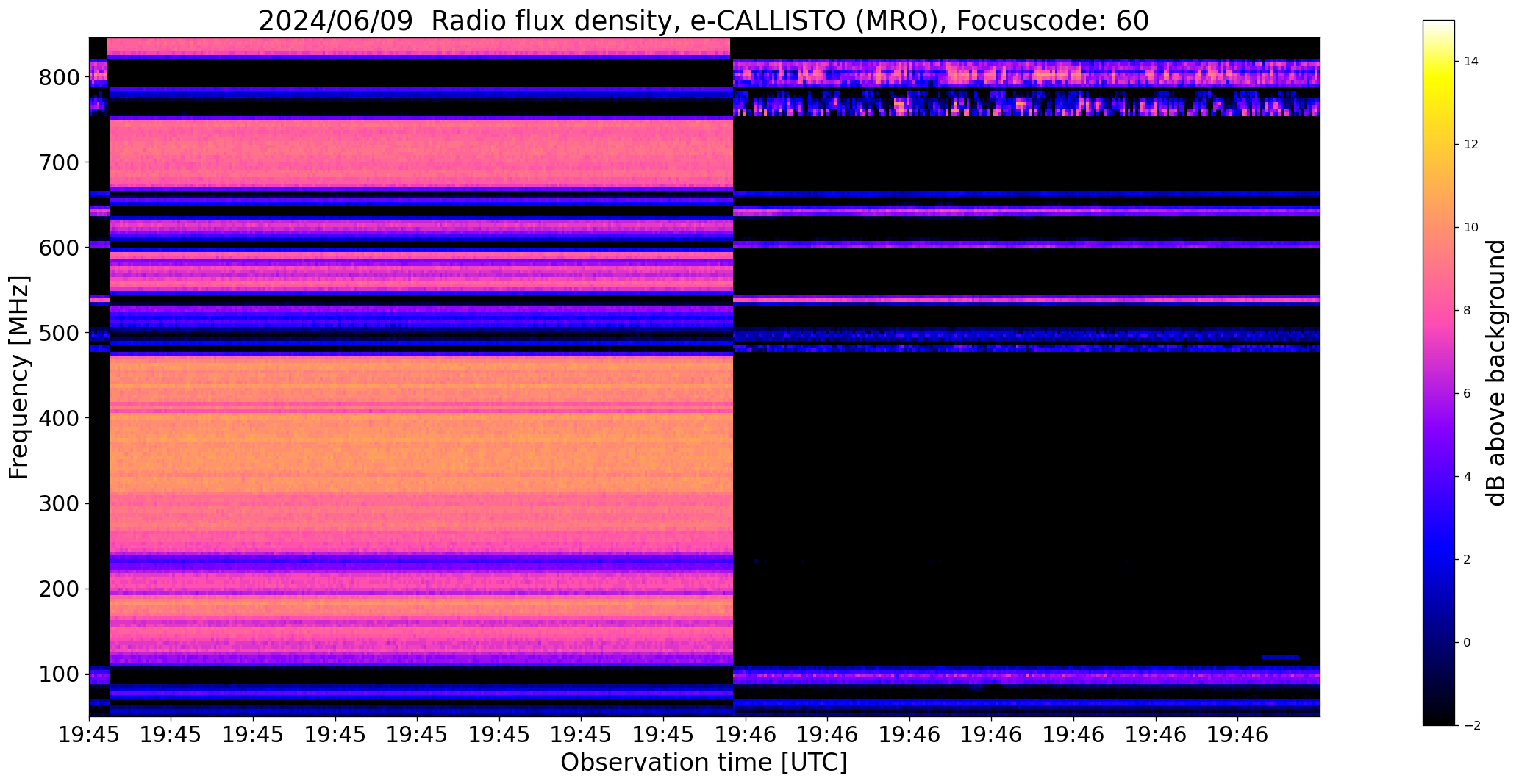Click the 400 frequency tick label
Viewport: 1519px width, 784px height.
(59, 418)
